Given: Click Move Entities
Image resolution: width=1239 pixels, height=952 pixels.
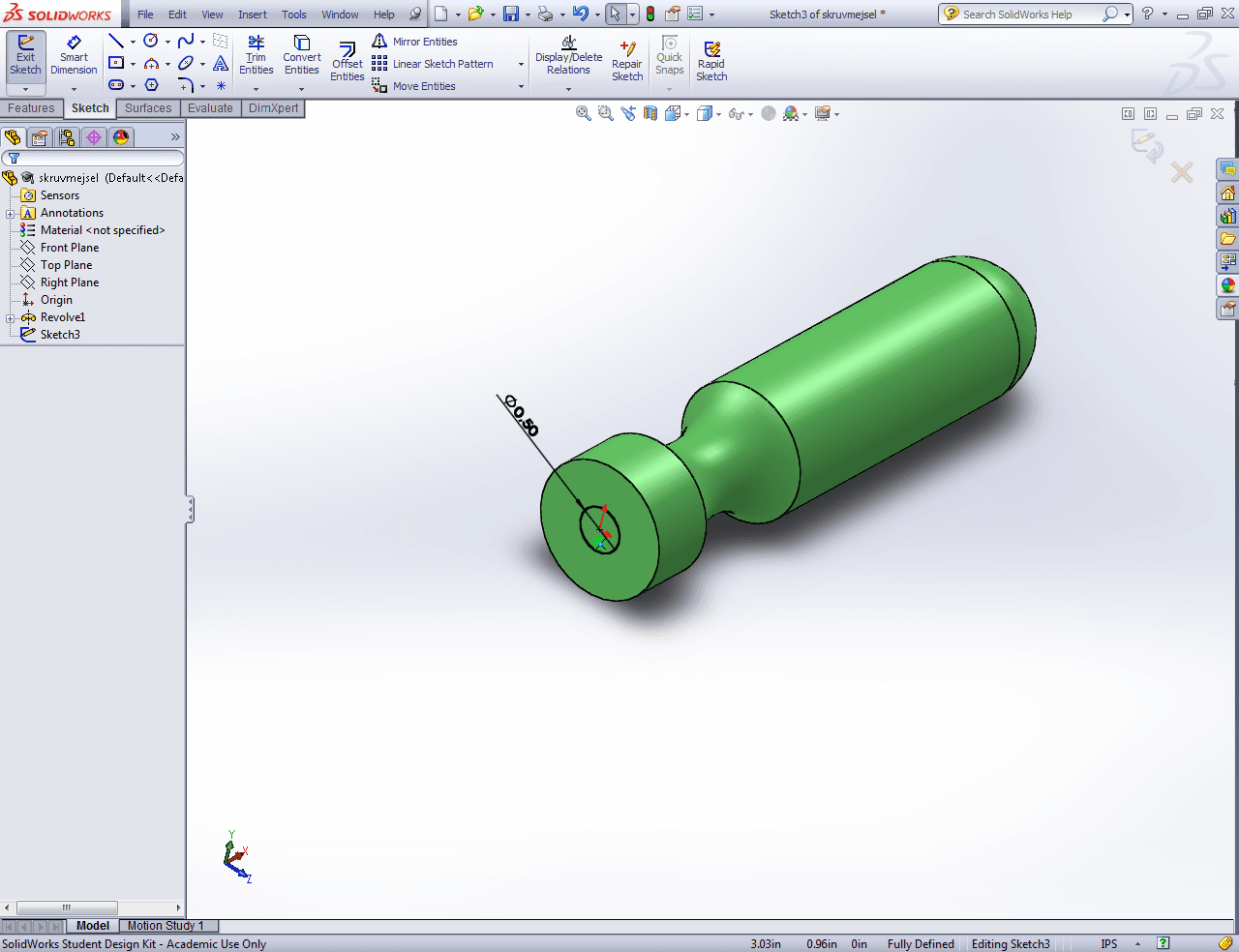Looking at the screenshot, I should coord(414,86).
